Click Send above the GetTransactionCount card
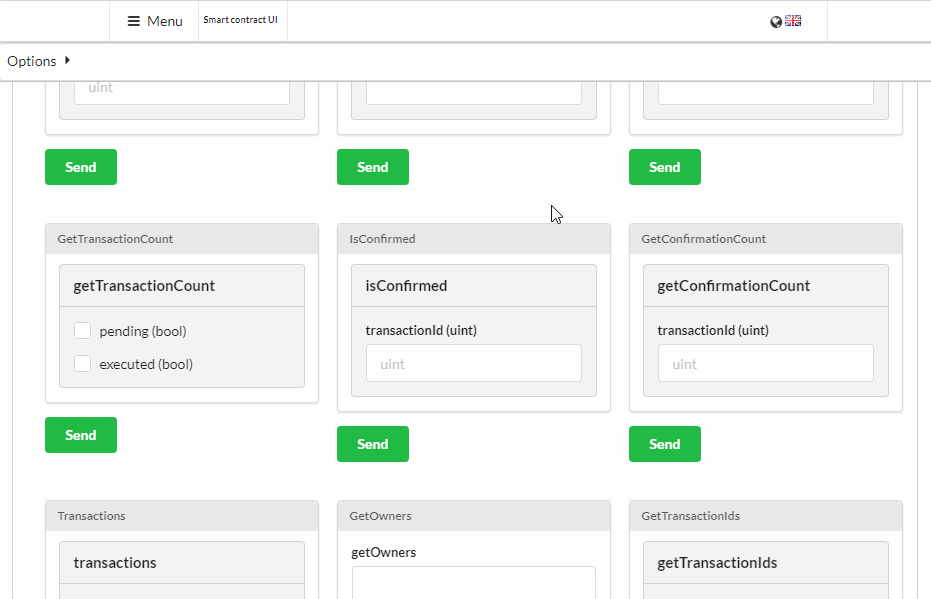This screenshot has height=599, width=931. click(x=81, y=167)
